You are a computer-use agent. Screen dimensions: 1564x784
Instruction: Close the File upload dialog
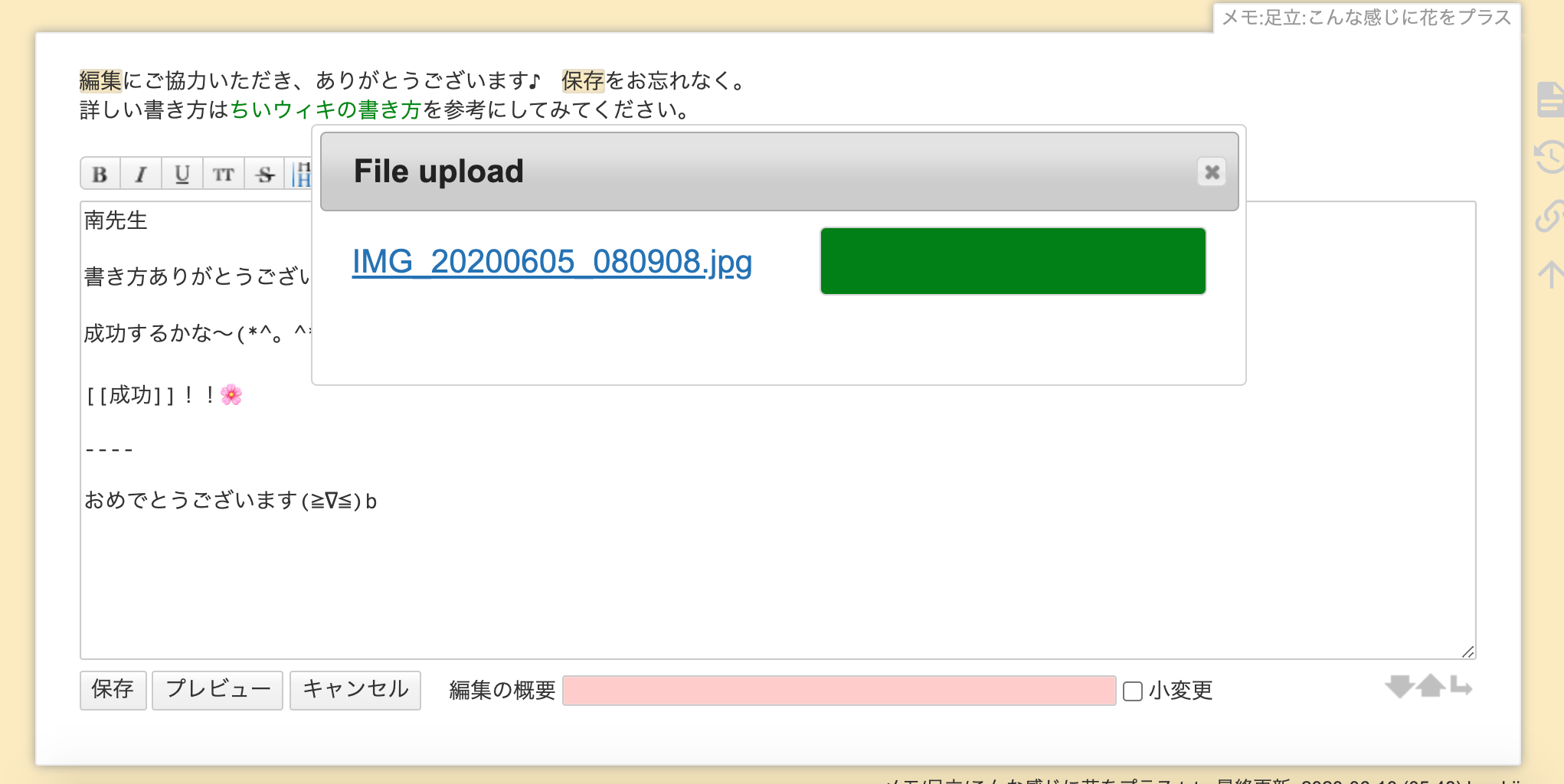click(1212, 172)
